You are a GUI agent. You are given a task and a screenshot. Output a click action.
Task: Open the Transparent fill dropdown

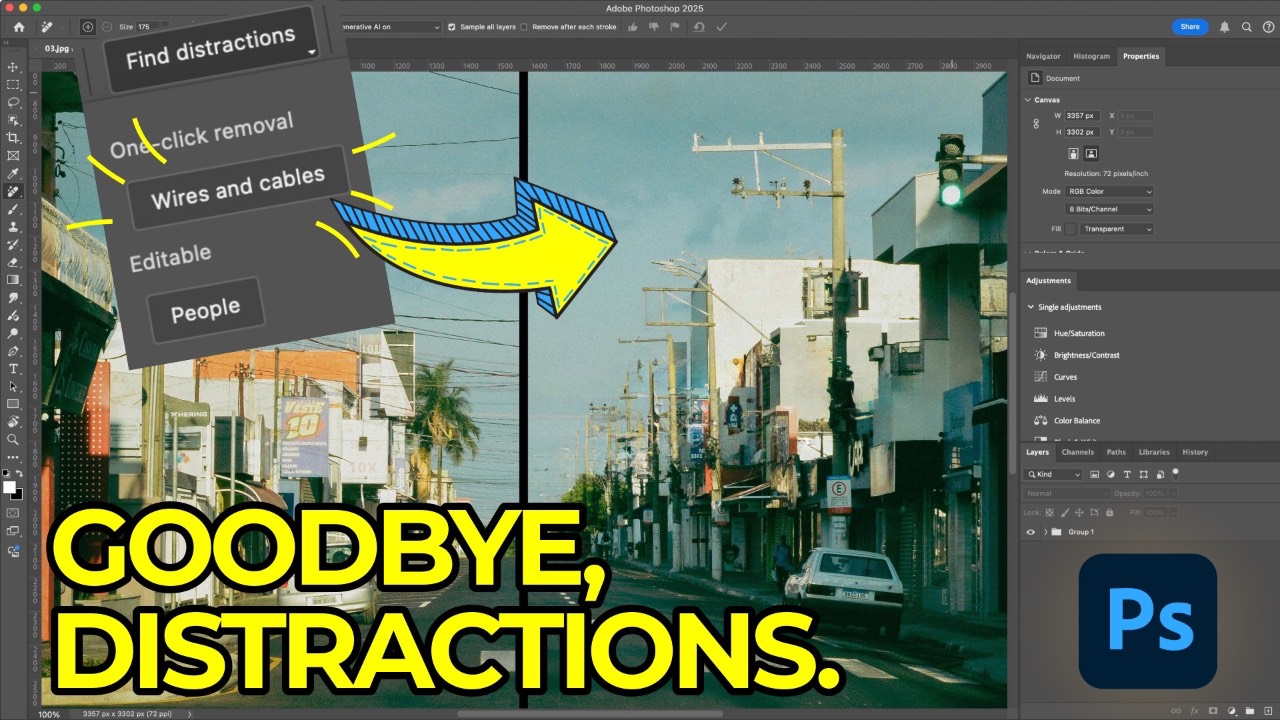click(x=1117, y=229)
